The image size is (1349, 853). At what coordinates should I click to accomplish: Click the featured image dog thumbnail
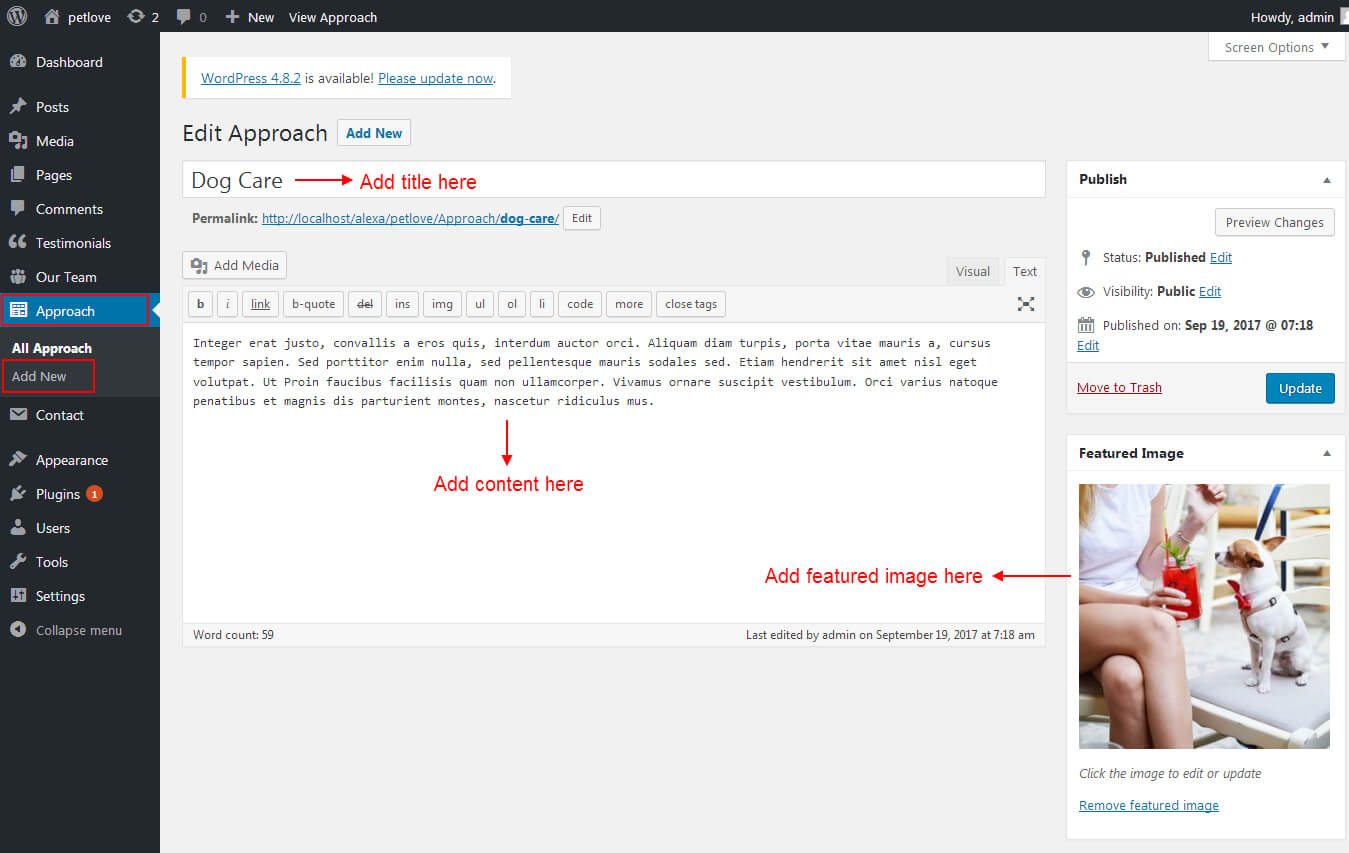(x=1204, y=616)
